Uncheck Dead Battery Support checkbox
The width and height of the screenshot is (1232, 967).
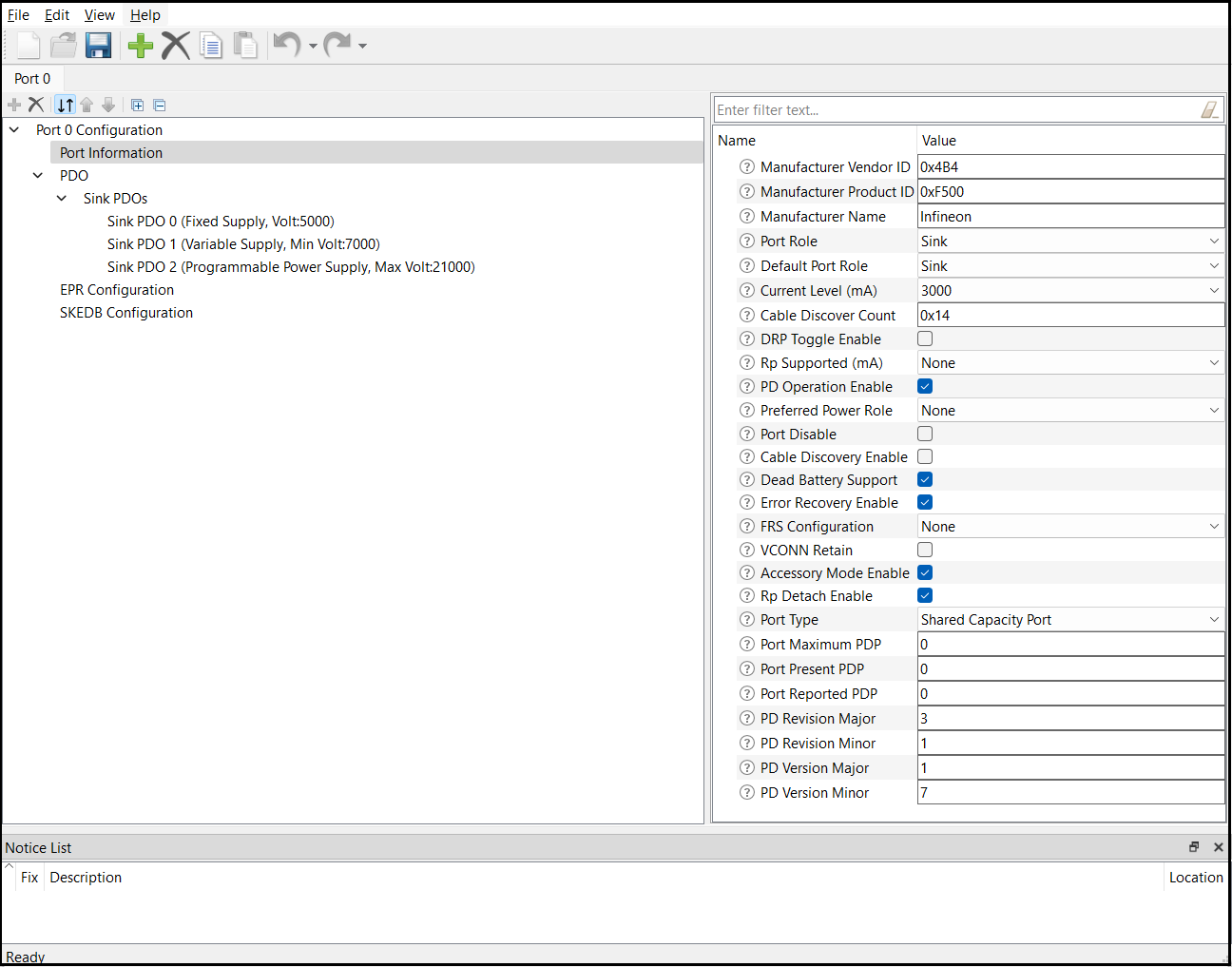tap(925, 479)
